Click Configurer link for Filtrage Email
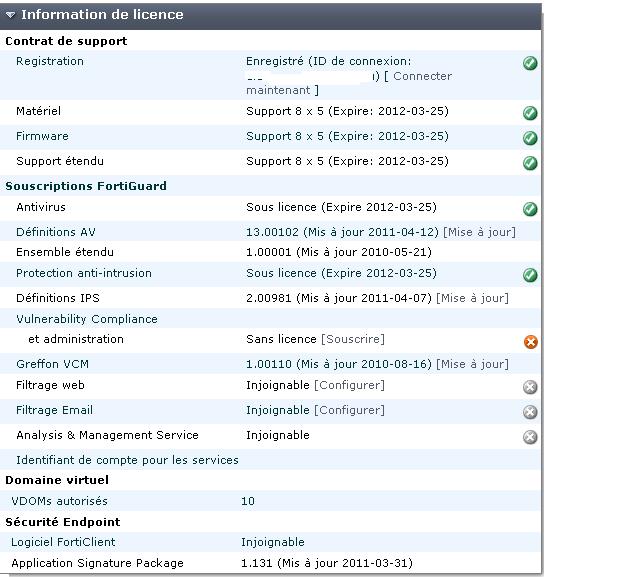Screen dimensions: 640x577 pos(349,410)
